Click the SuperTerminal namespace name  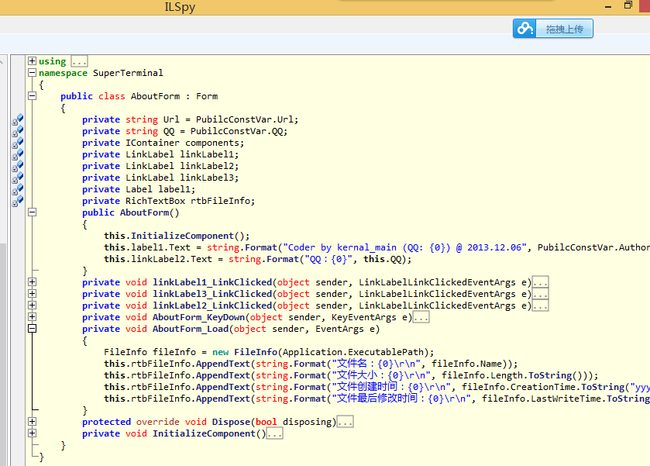pyautogui.click(x=128, y=73)
